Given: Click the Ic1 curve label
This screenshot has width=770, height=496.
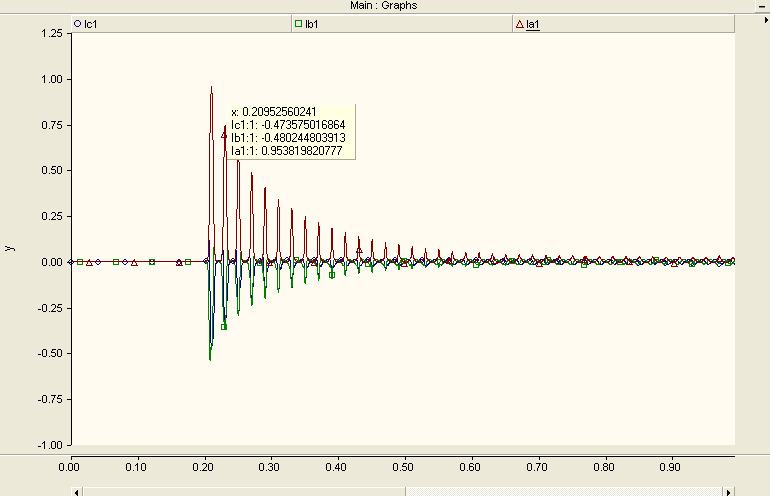Looking at the screenshot, I should click(90, 24).
